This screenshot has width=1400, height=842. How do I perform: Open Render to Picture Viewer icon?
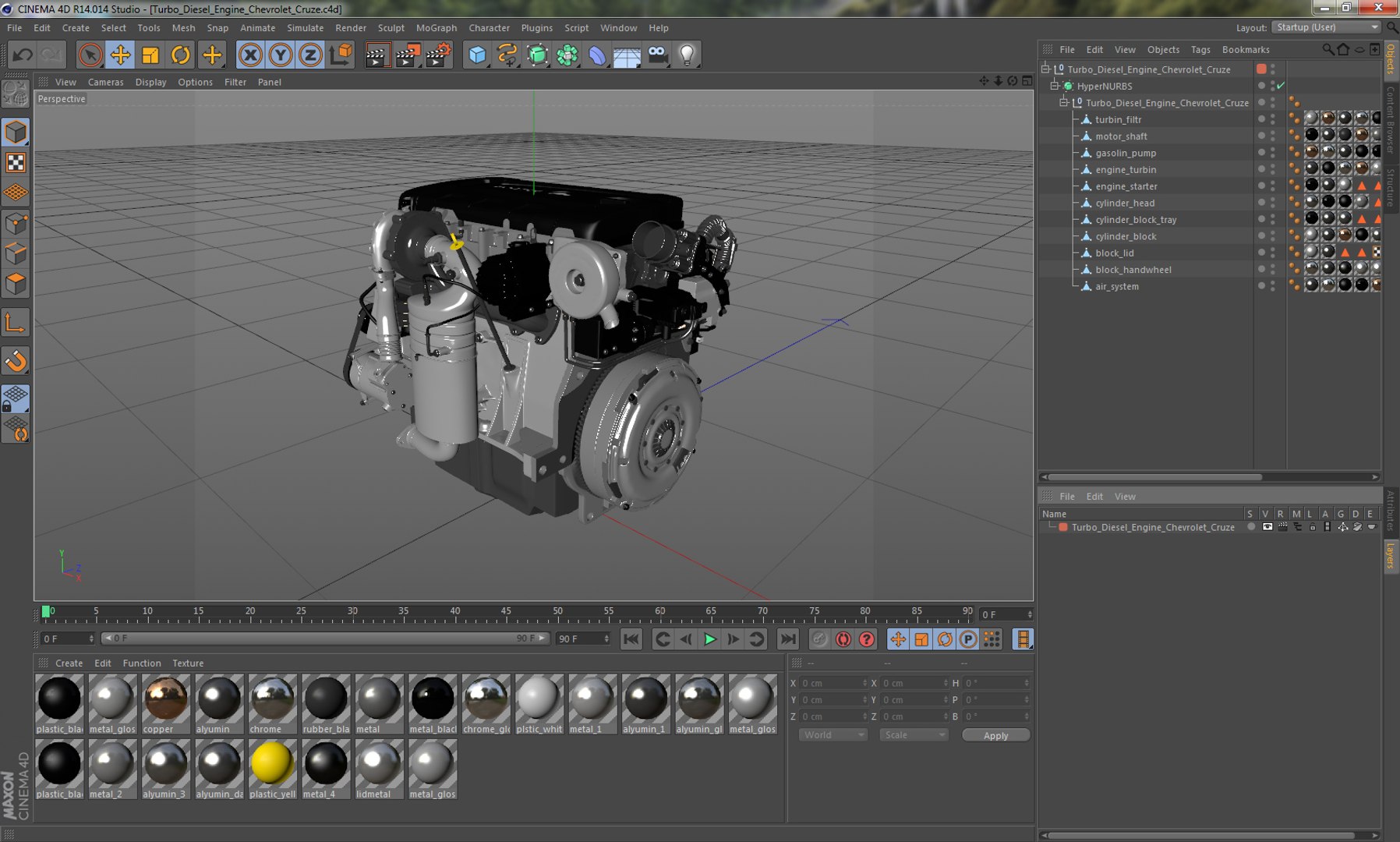(407, 55)
